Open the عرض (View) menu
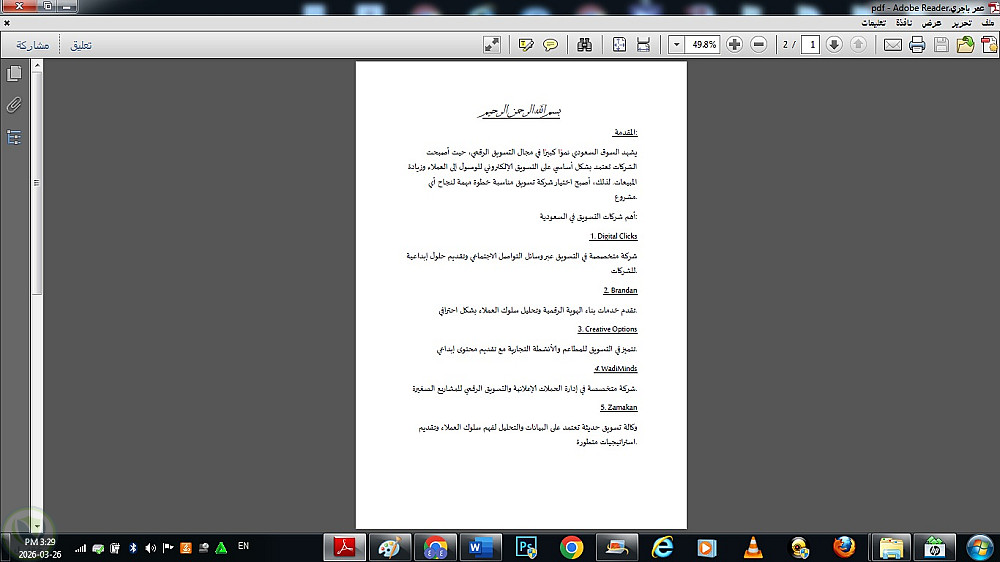 pyautogui.click(x=932, y=23)
